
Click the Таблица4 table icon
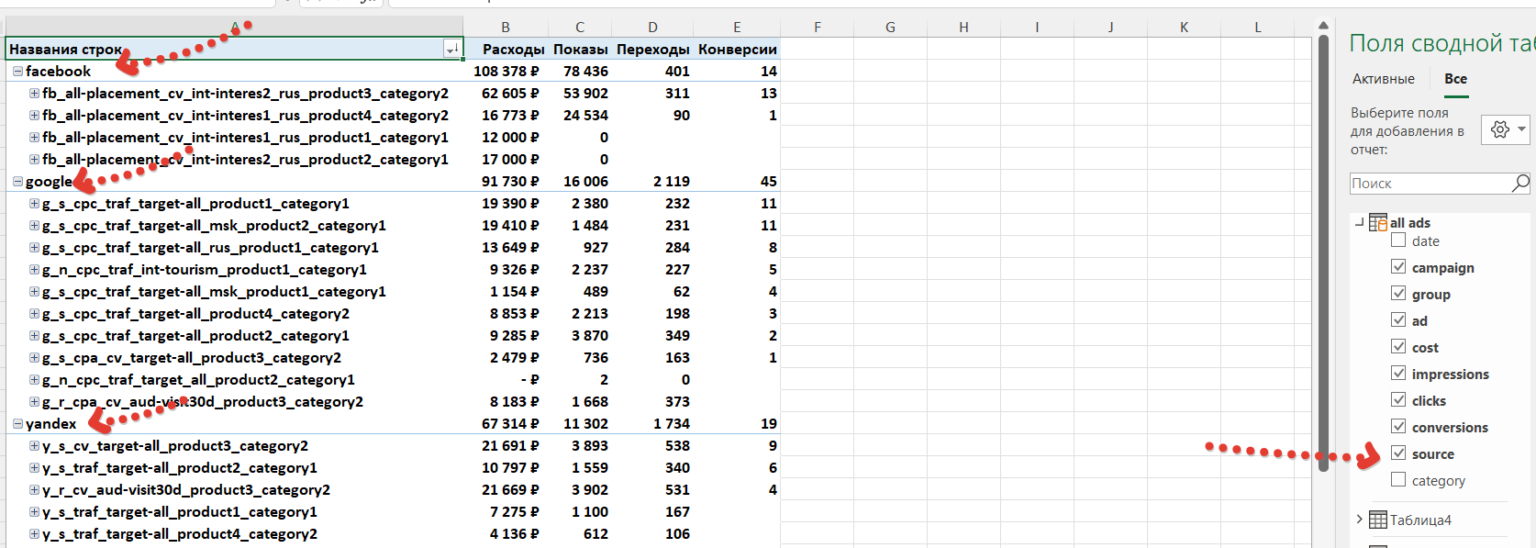coord(1377,519)
